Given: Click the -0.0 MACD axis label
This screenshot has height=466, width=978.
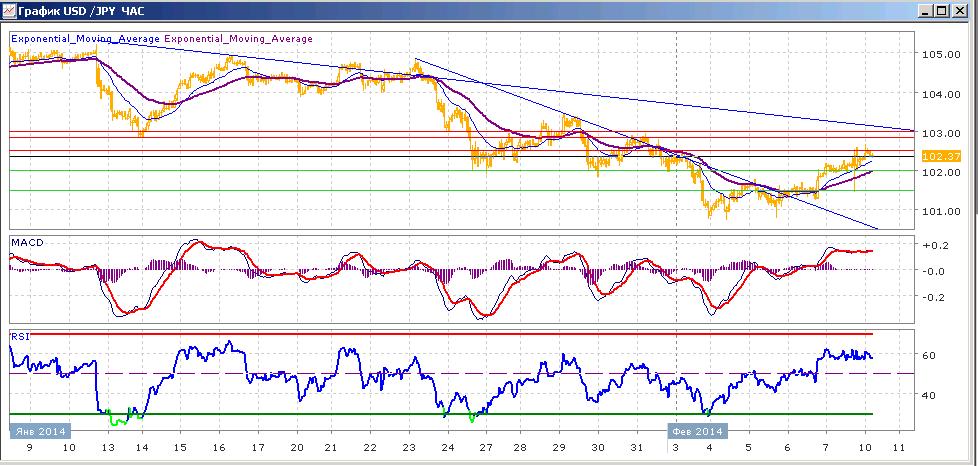Looking at the screenshot, I should point(933,271).
